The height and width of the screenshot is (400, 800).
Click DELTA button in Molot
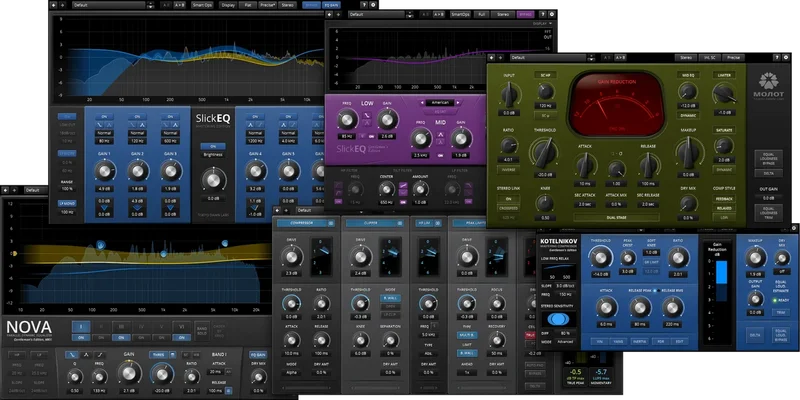click(x=768, y=173)
